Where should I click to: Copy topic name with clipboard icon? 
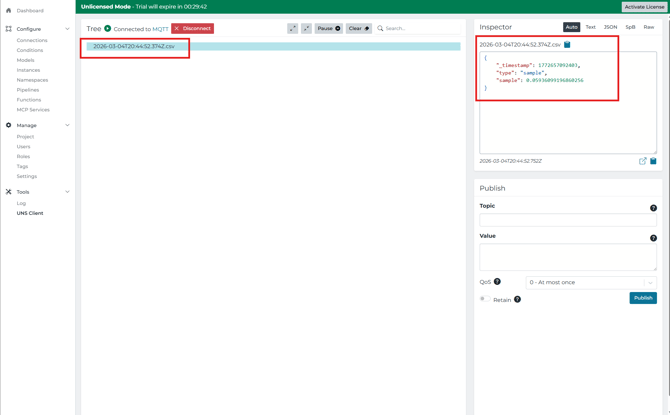coord(567,44)
